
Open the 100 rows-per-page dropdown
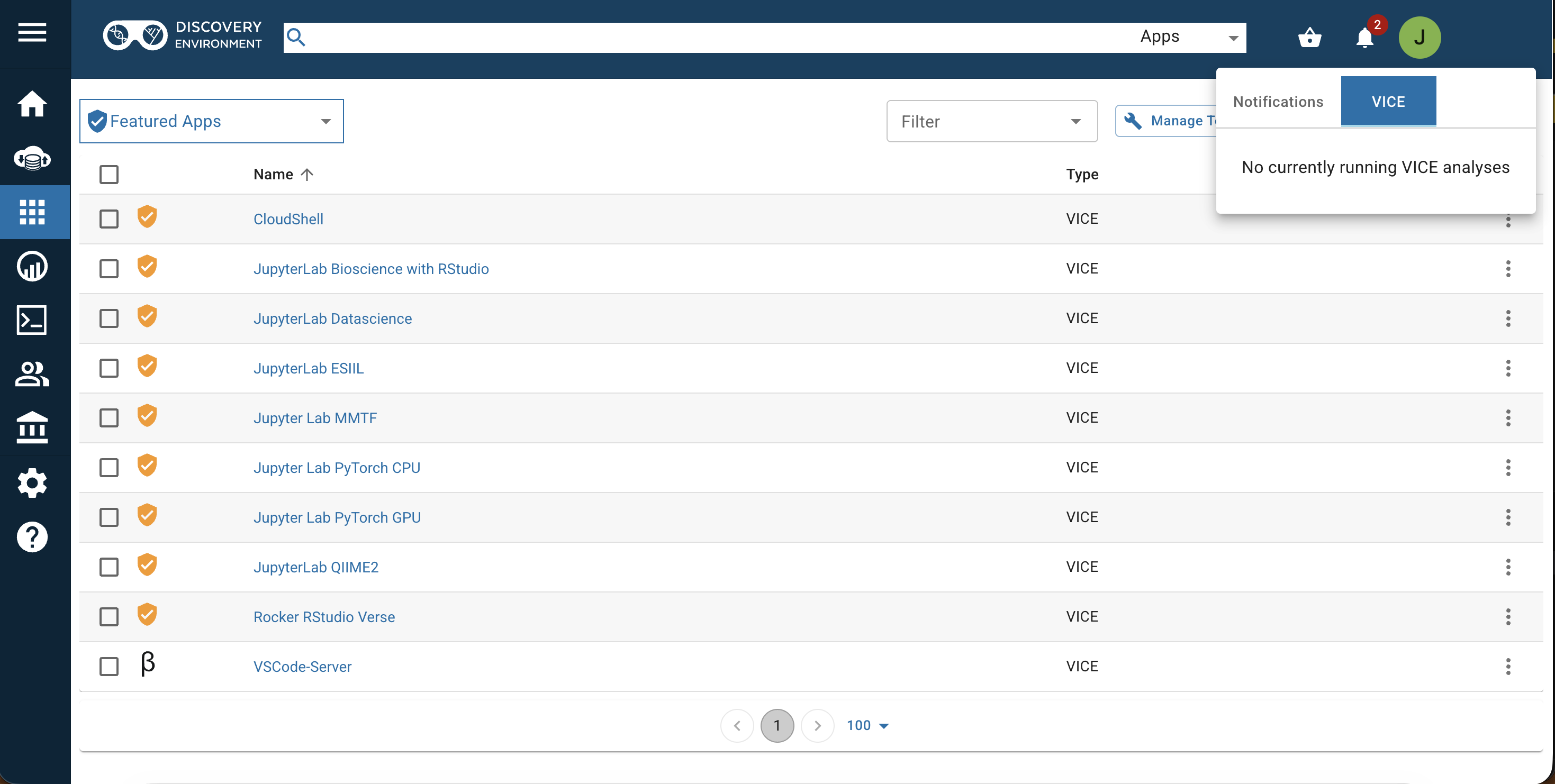point(867,725)
